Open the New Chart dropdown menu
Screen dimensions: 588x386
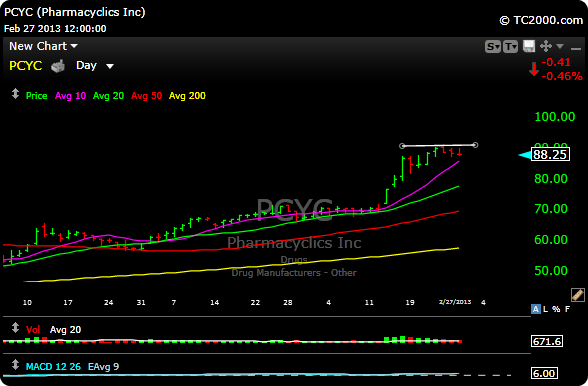click(x=43, y=46)
